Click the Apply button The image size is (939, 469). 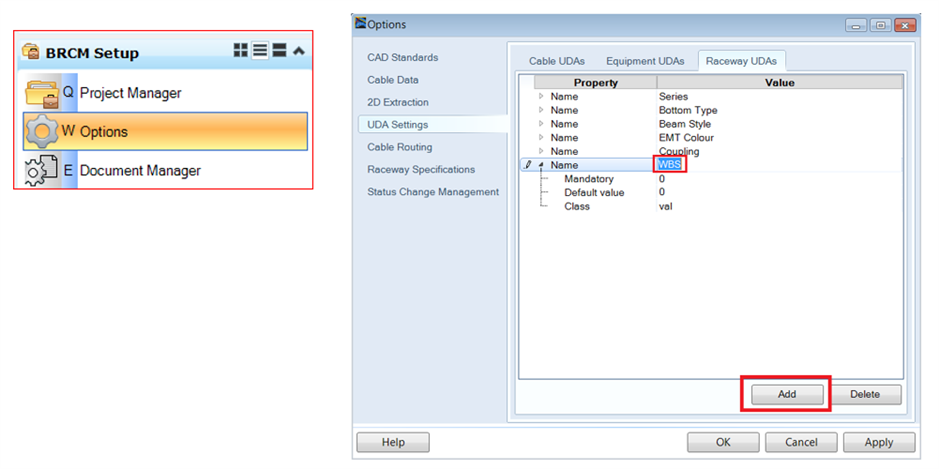point(879,443)
